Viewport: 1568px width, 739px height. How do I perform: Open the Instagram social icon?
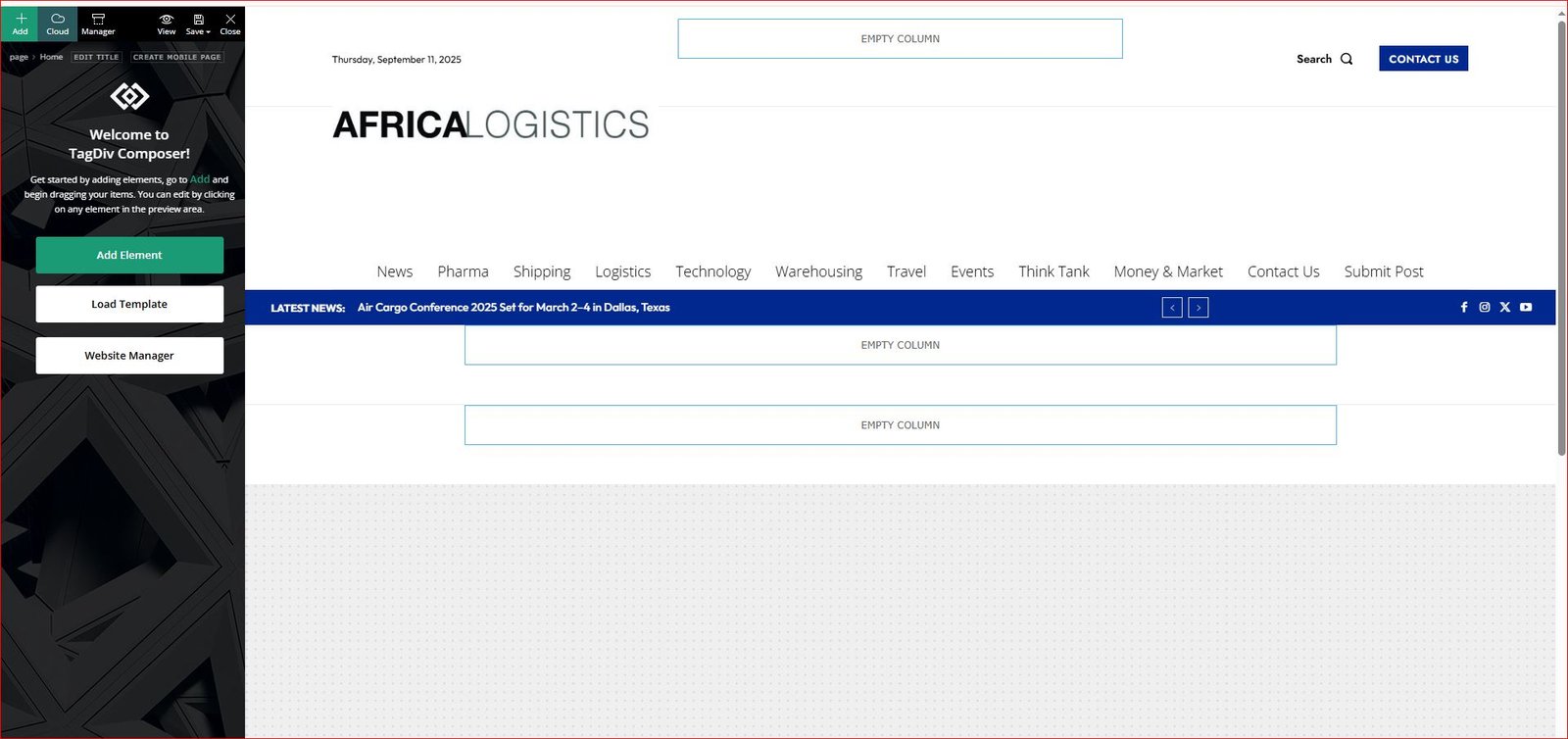coord(1485,308)
